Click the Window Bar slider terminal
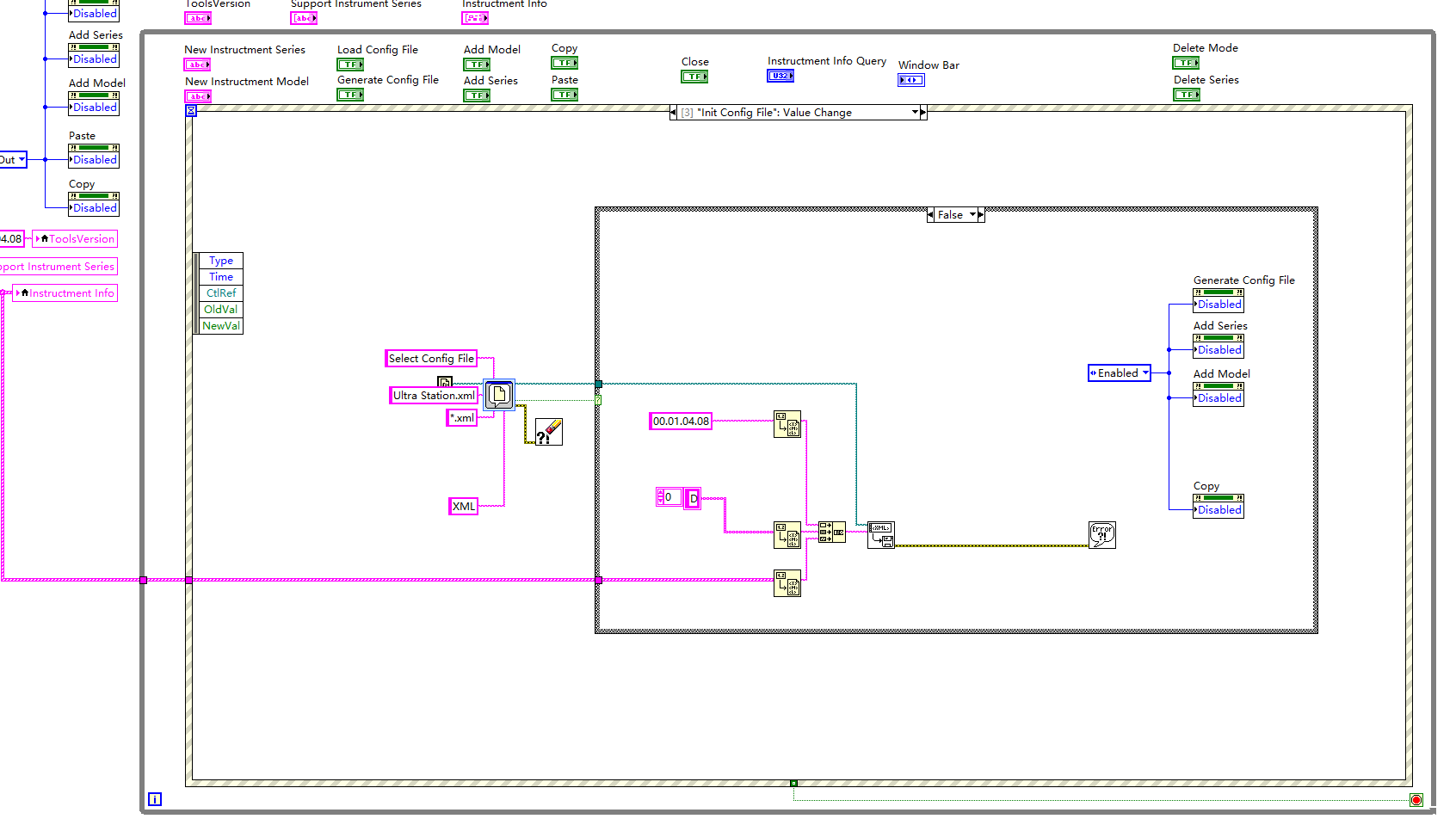Screen dimensions: 1456x825 tap(911, 80)
